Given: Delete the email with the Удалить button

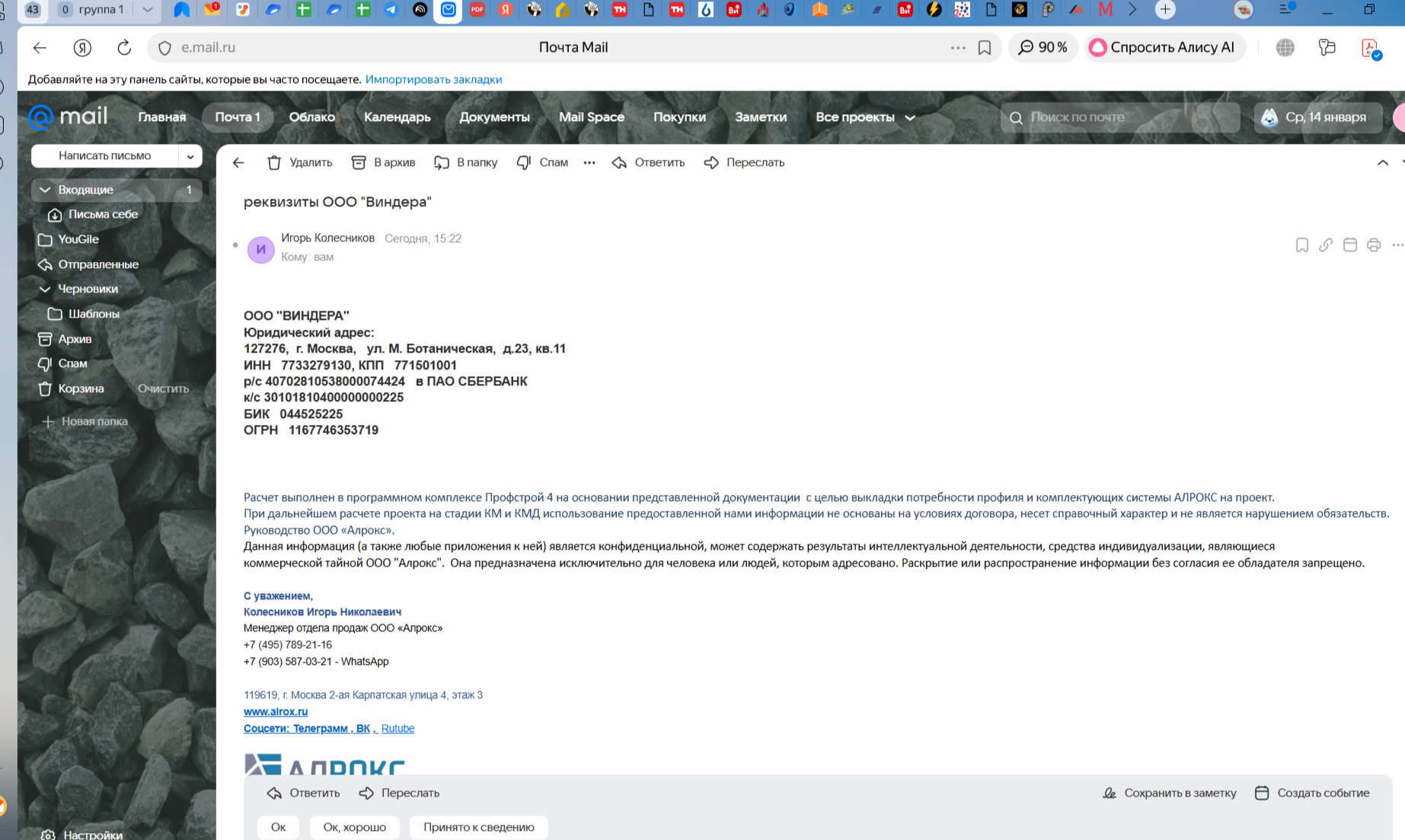Looking at the screenshot, I should tap(300, 162).
